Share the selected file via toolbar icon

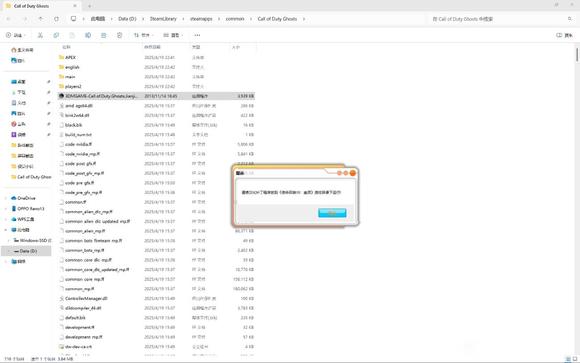(x=104, y=35)
